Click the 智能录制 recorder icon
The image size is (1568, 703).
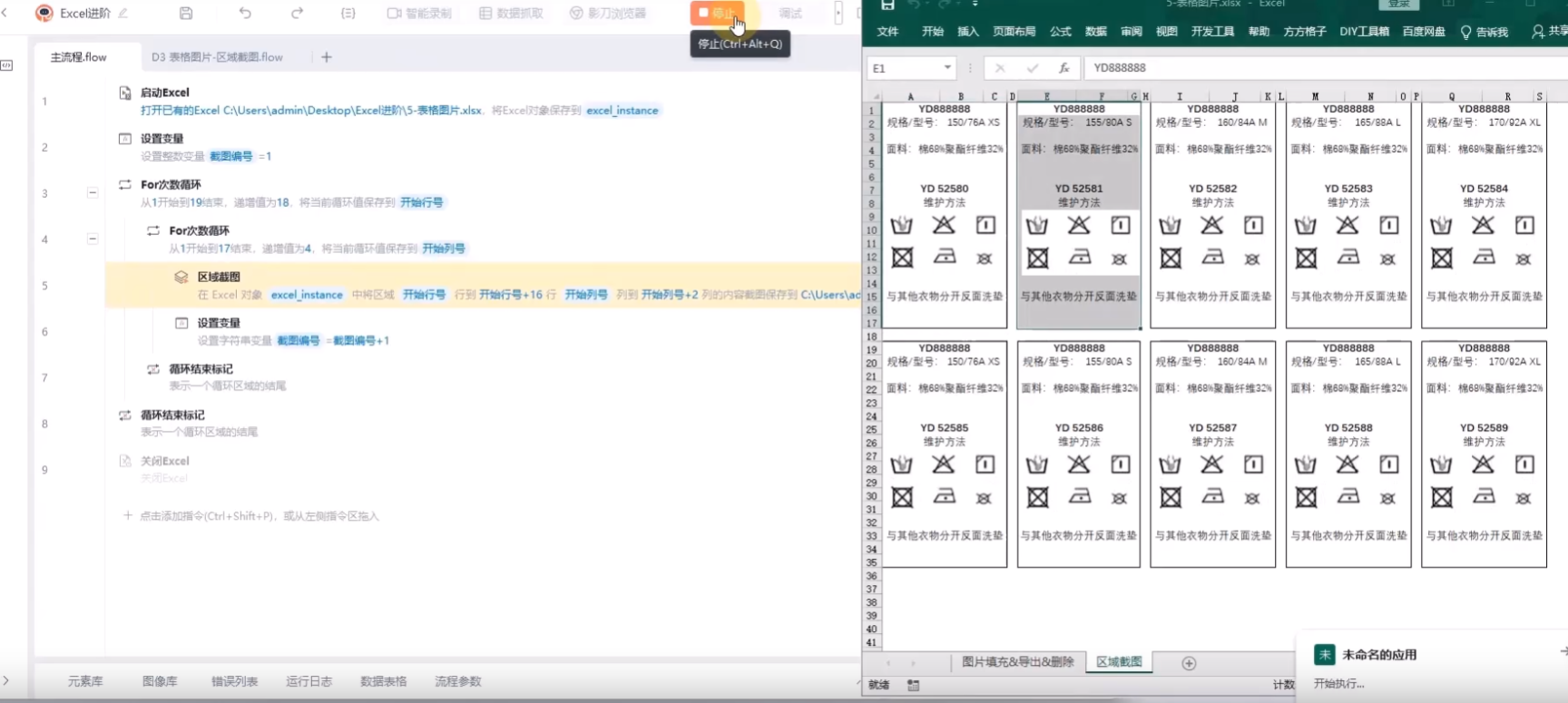tap(394, 14)
